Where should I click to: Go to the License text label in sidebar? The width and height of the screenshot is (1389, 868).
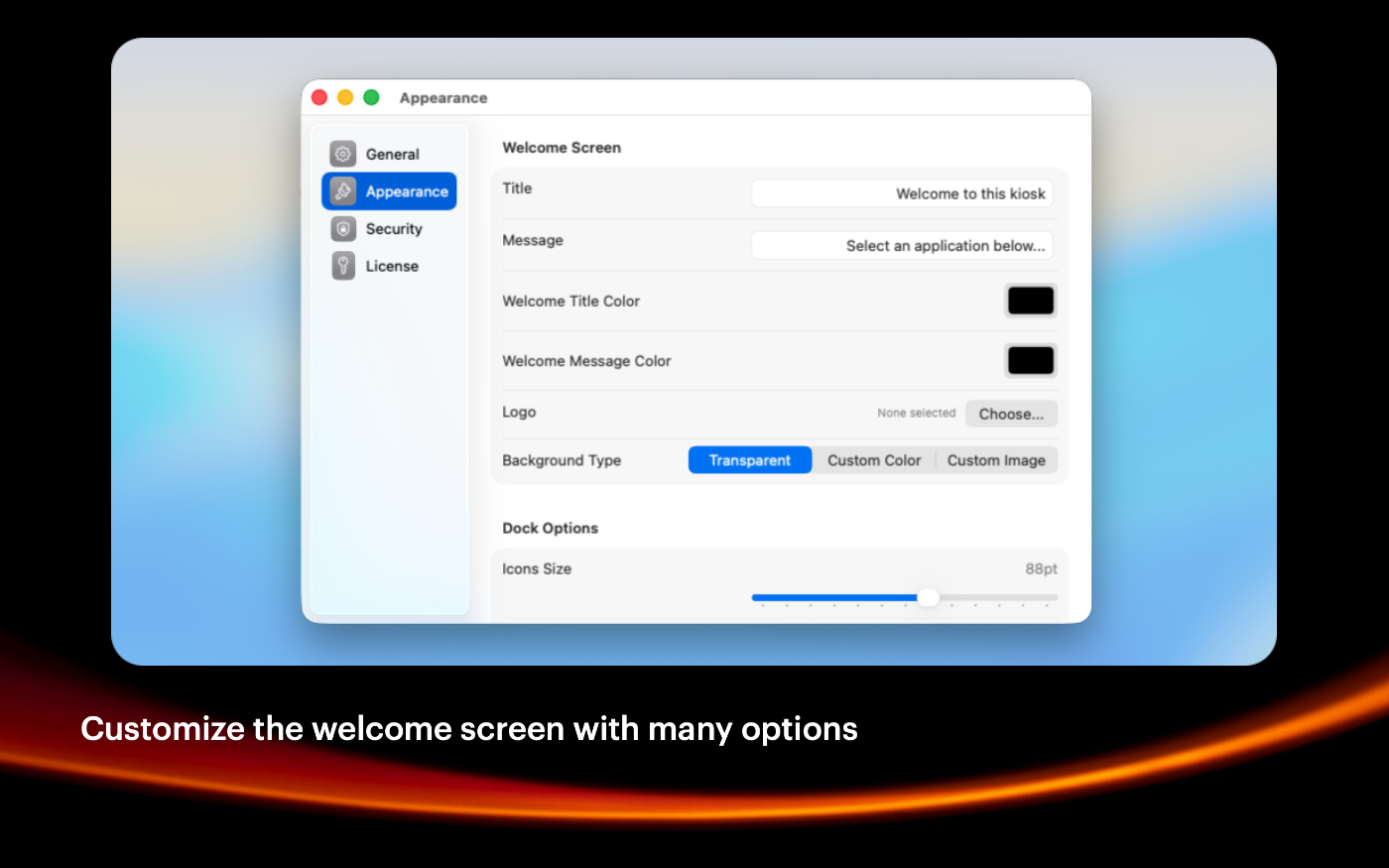pyautogui.click(x=392, y=266)
